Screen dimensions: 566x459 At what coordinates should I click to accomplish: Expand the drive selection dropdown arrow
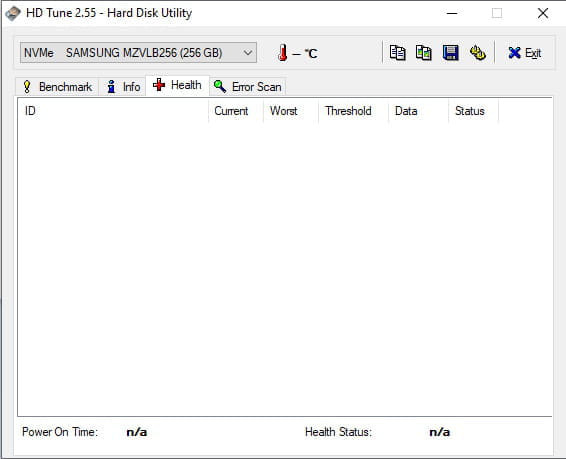(x=248, y=53)
